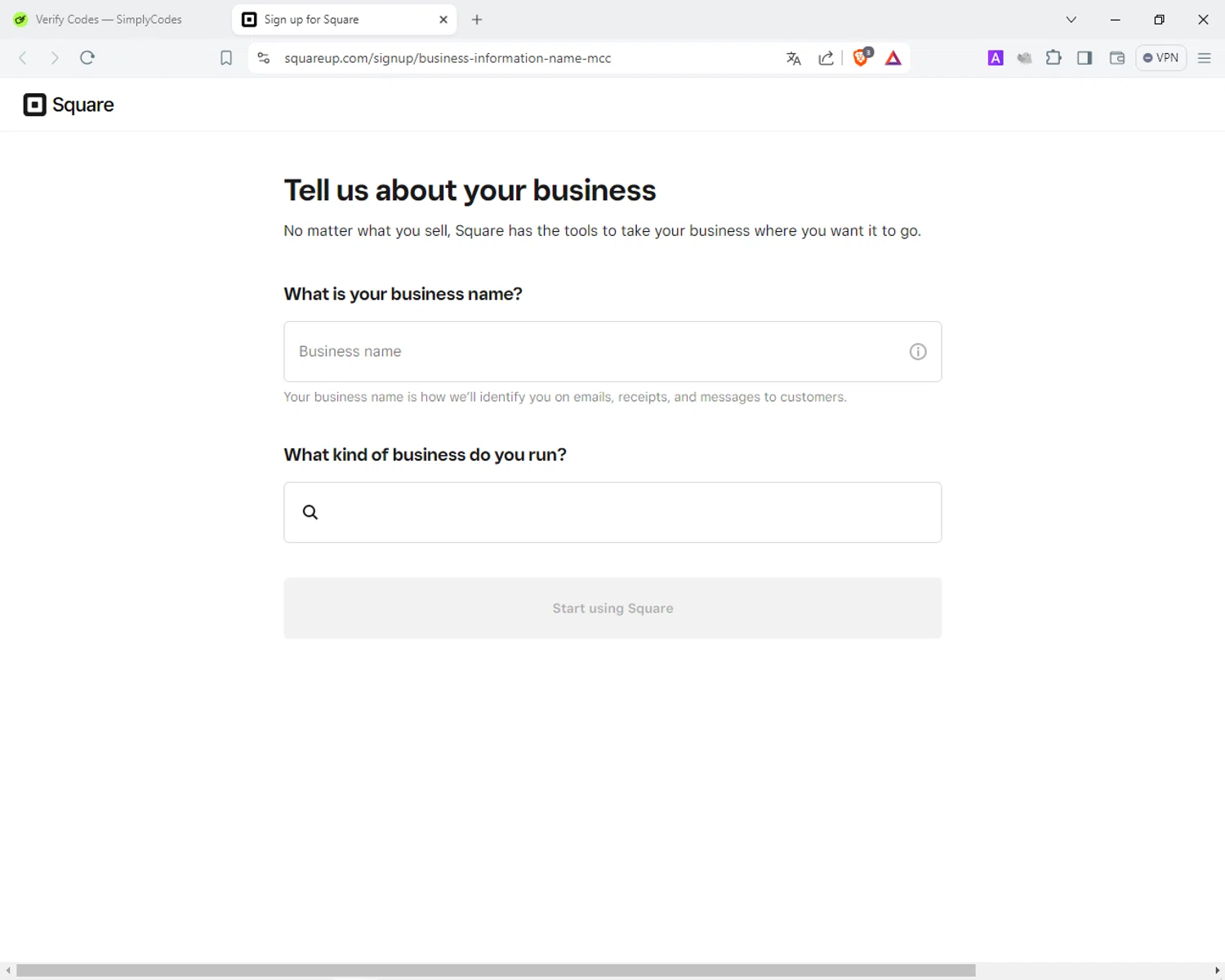
Task: Open the Brave main hamburger menu
Action: pos(1204,58)
